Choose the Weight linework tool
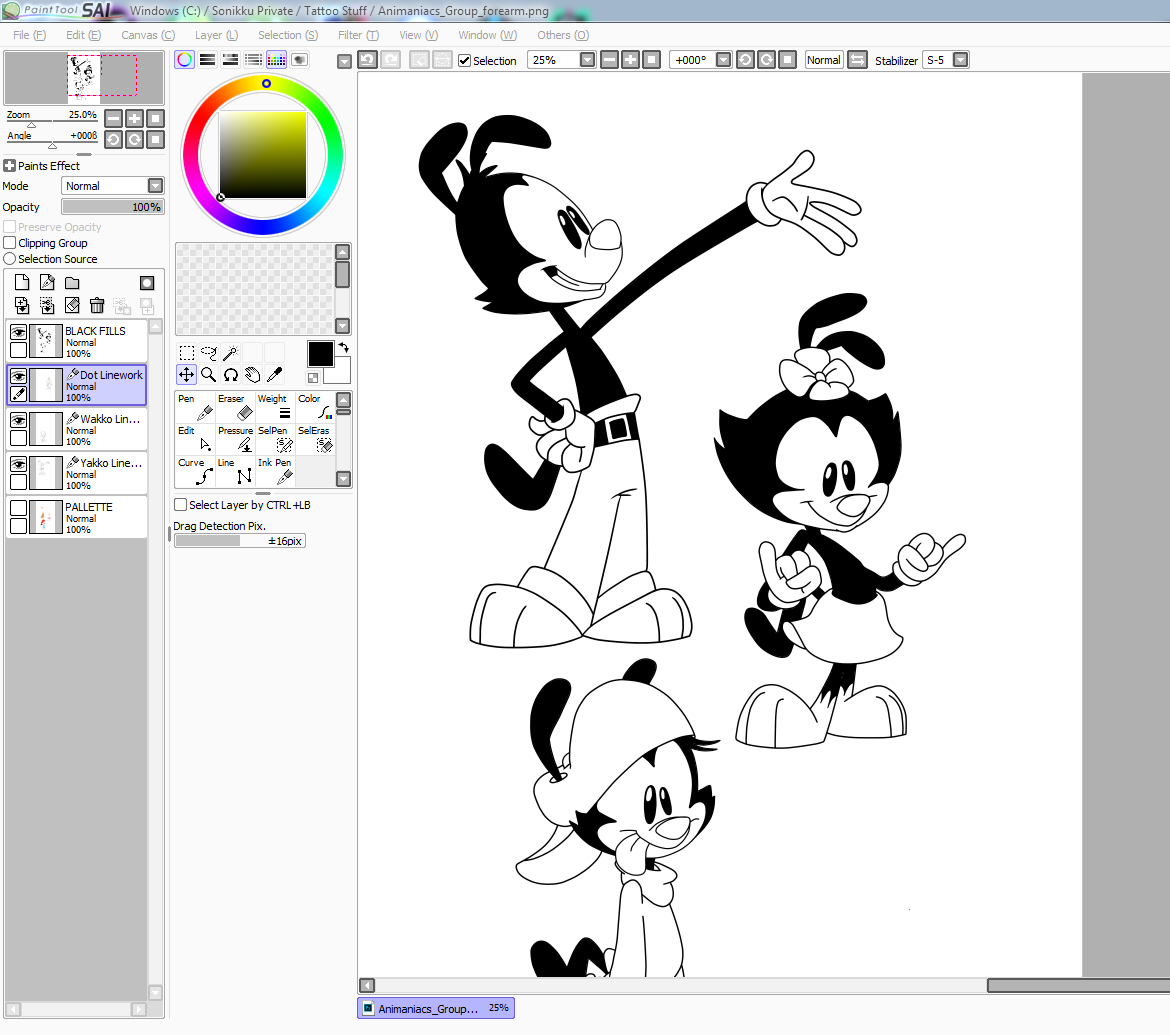The width and height of the screenshot is (1170, 1035). point(275,407)
